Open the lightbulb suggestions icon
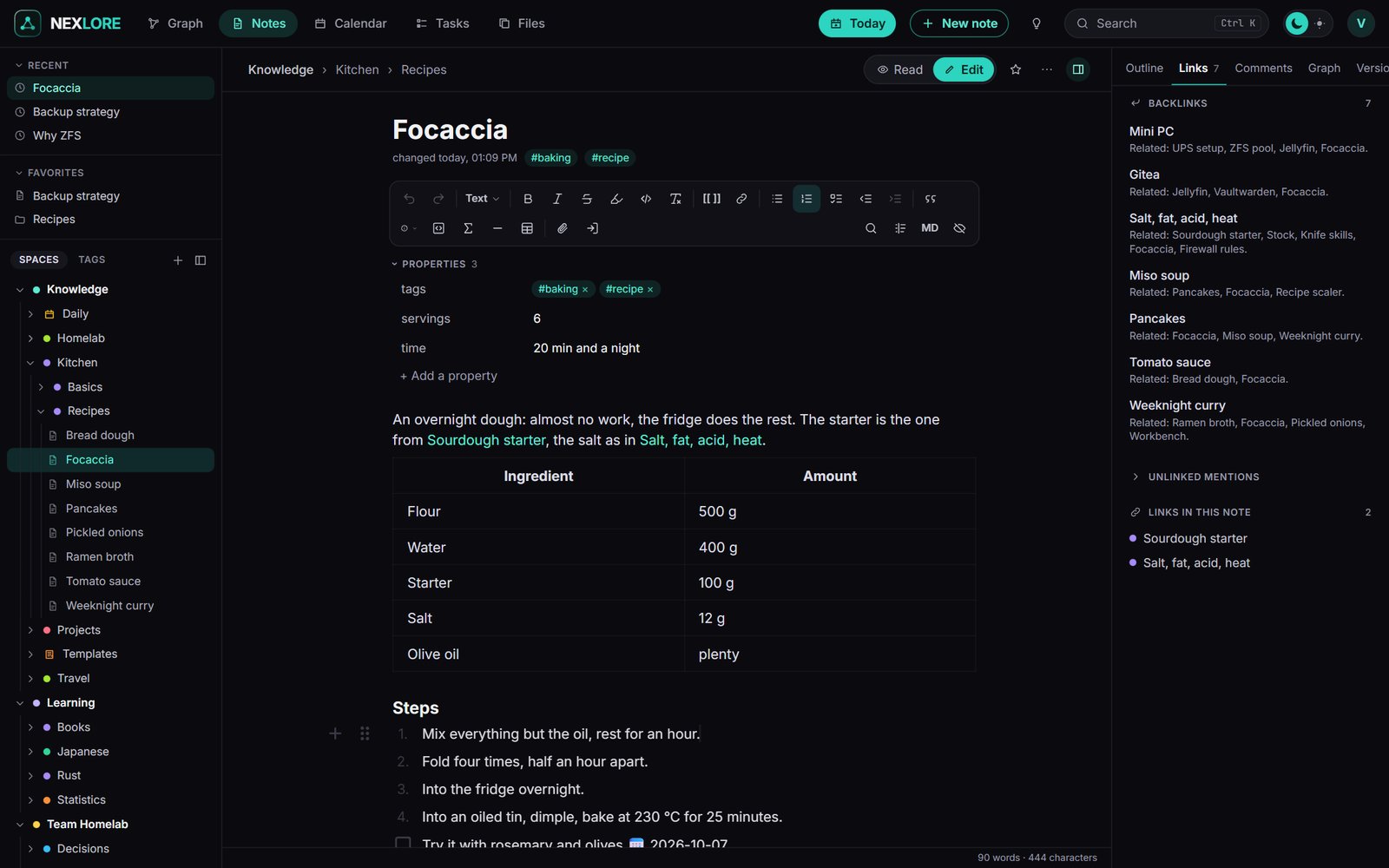This screenshot has width=1389, height=868. [1036, 23]
